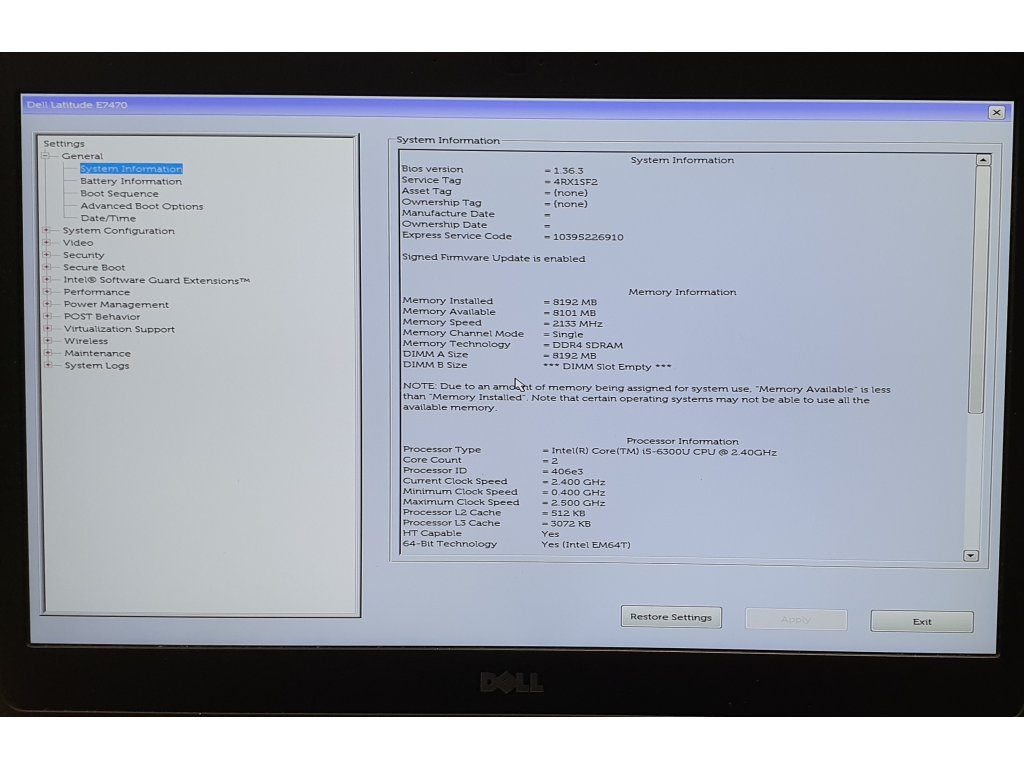Click the DIMM Slot Empty text

click(607, 366)
